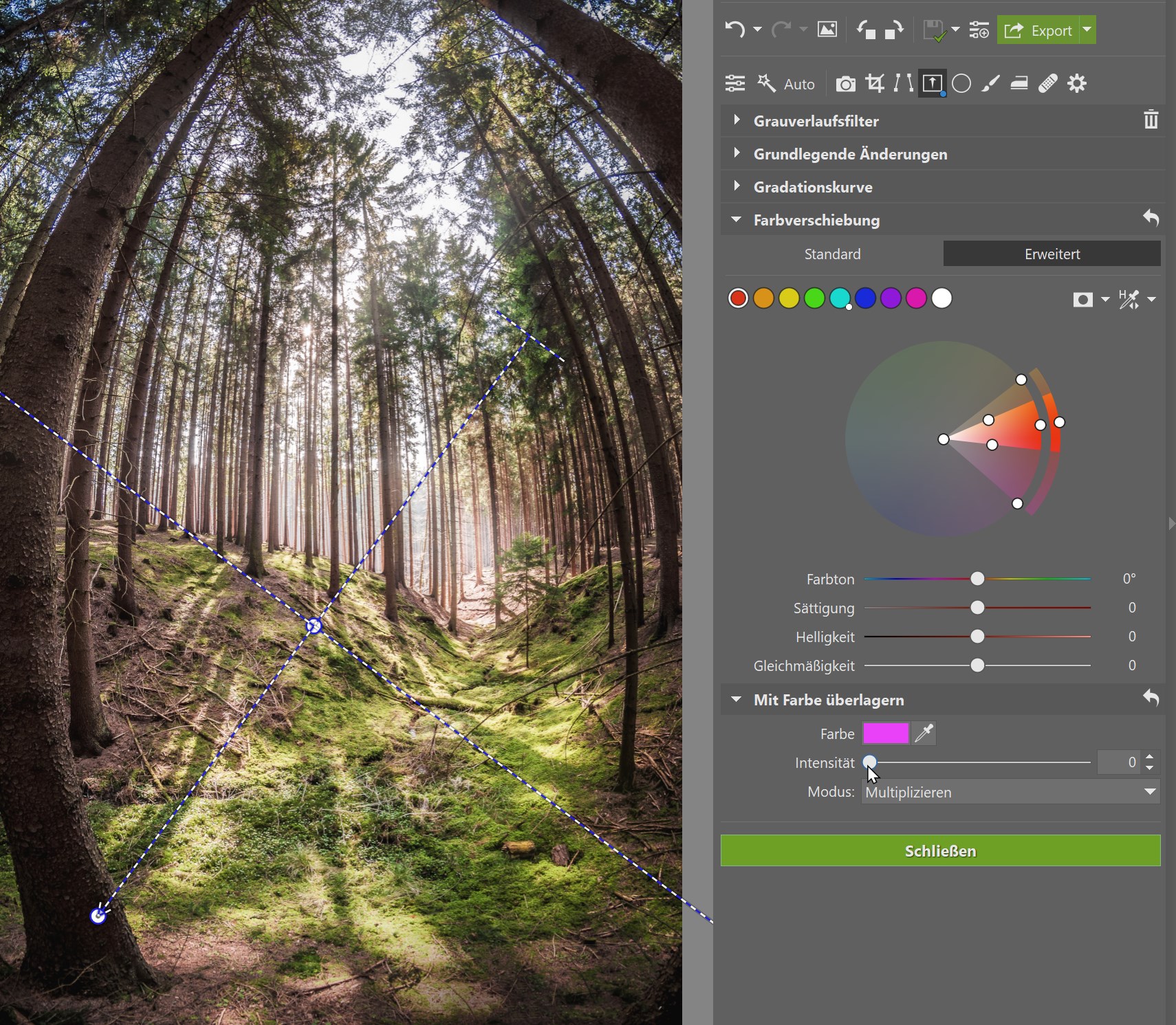Select the collinearity lines tool

point(903,84)
